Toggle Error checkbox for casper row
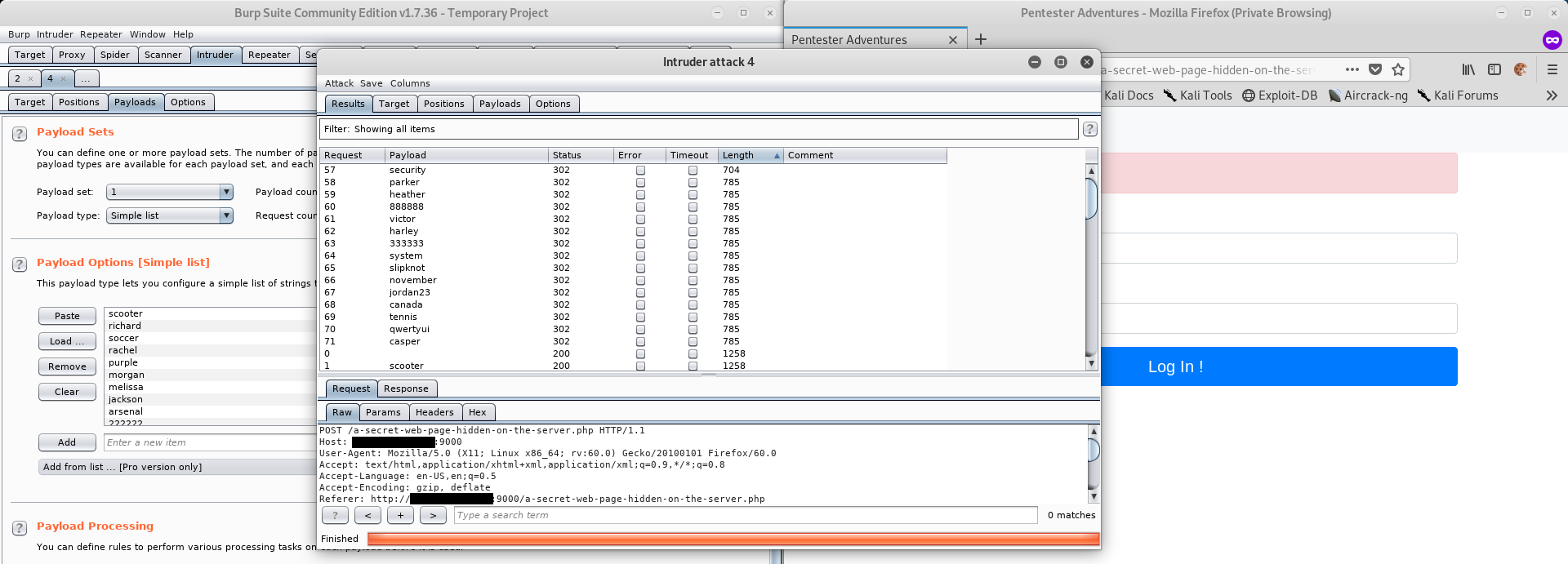Screen dimensions: 1568x564 pyautogui.click(x=640, y=342)
